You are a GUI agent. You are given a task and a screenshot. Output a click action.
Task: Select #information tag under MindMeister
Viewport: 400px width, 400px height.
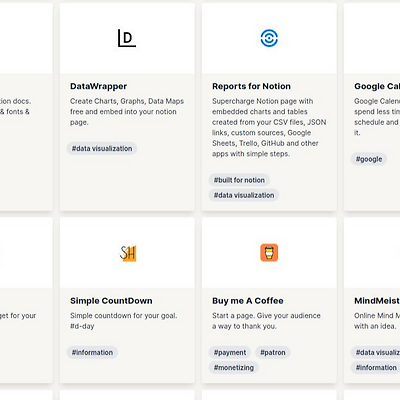click(x=376, y=368)
